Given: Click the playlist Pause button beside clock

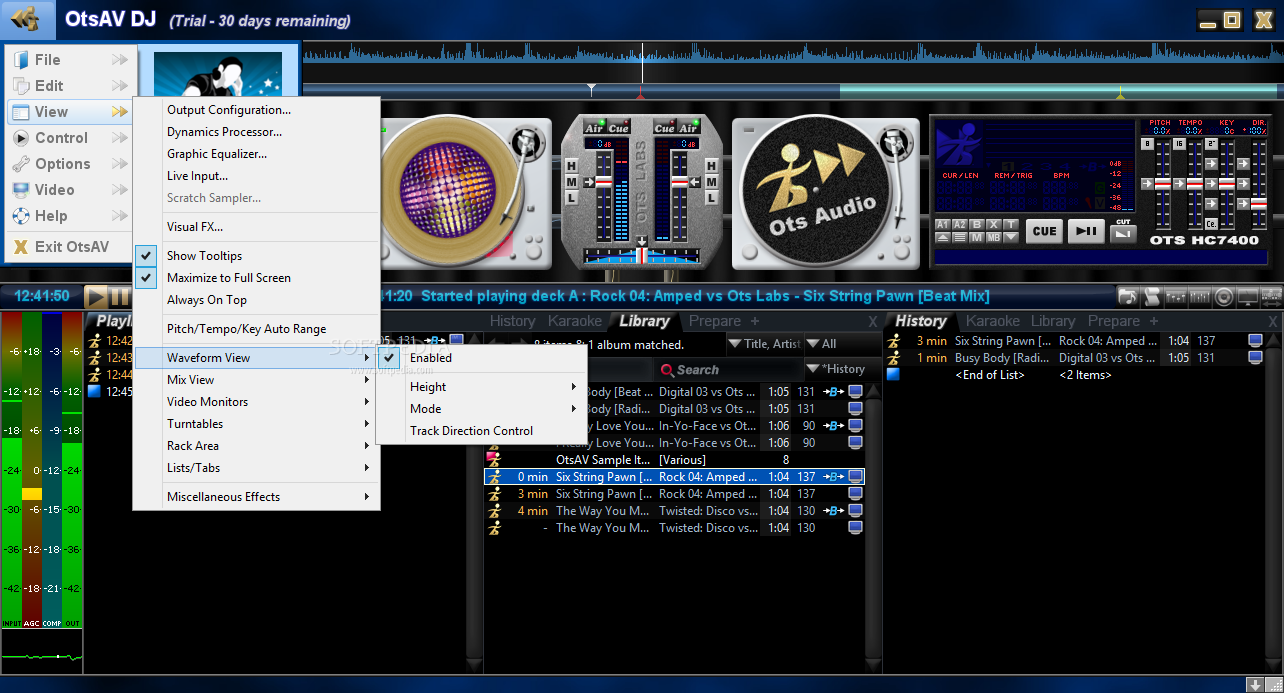Looking at the screenshot, I should [120, 296].
